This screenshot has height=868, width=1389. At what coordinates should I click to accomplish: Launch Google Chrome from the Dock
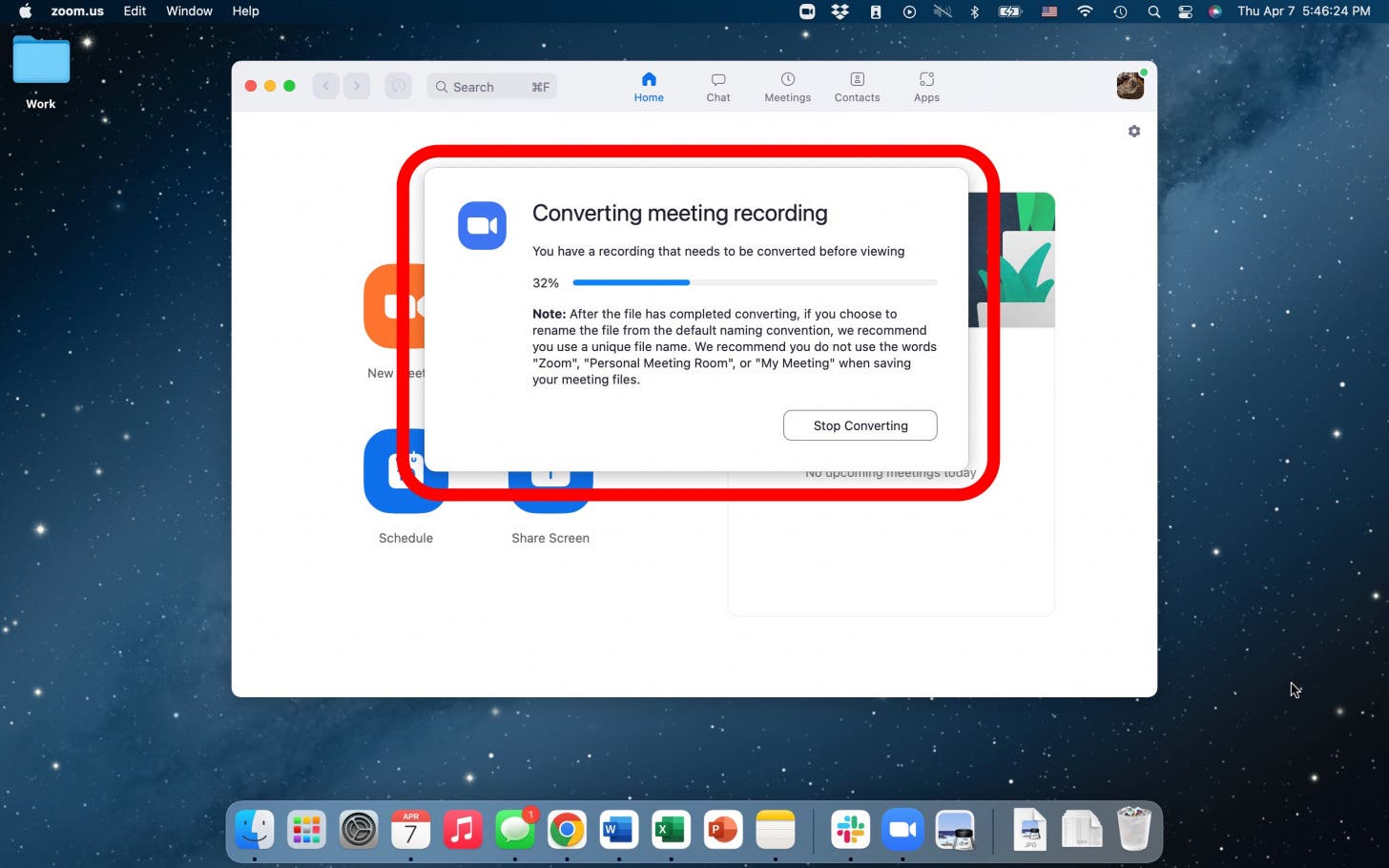coord(567,830)
